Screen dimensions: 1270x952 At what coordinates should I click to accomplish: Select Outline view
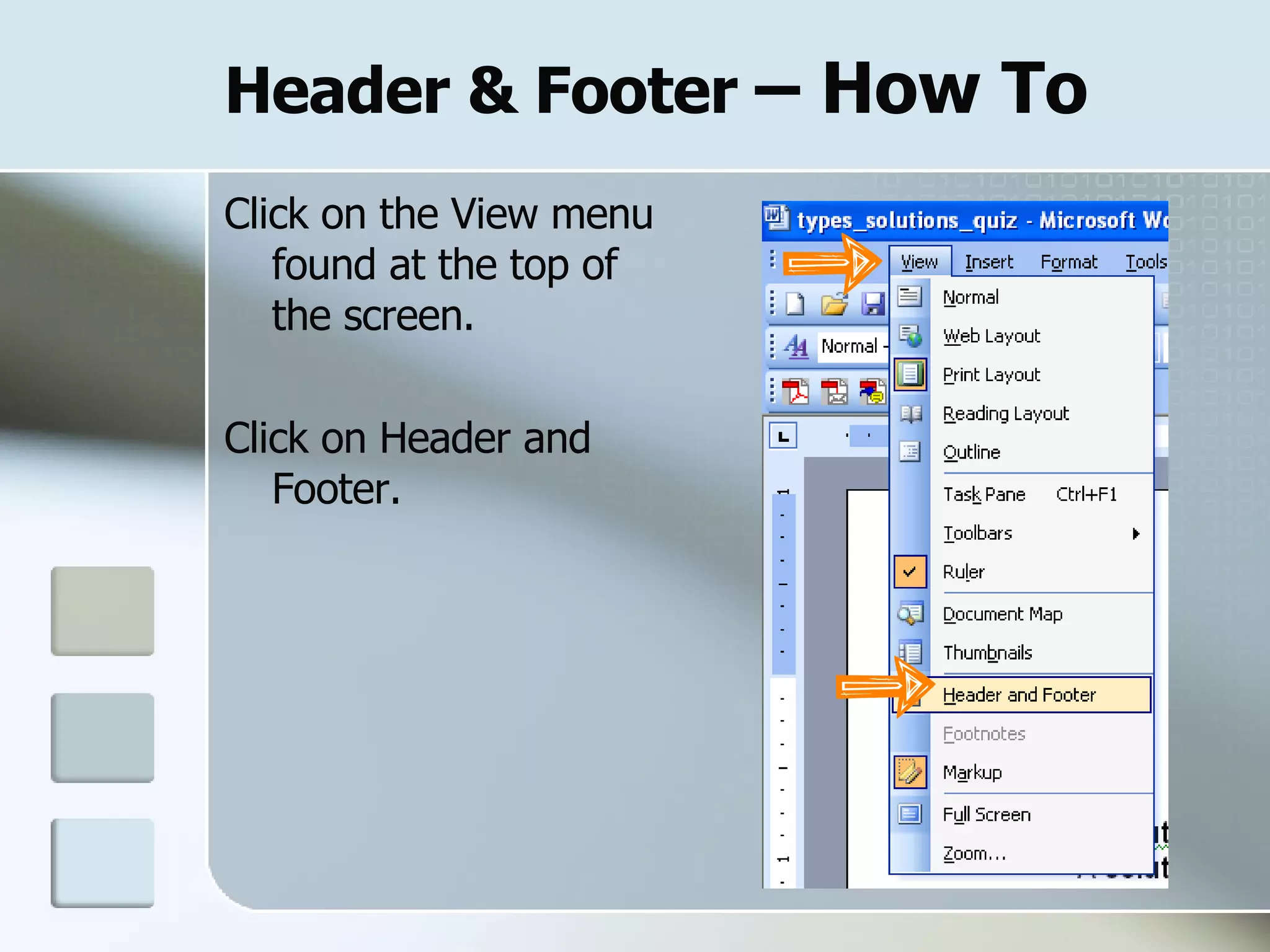[x=1021, y=452]
